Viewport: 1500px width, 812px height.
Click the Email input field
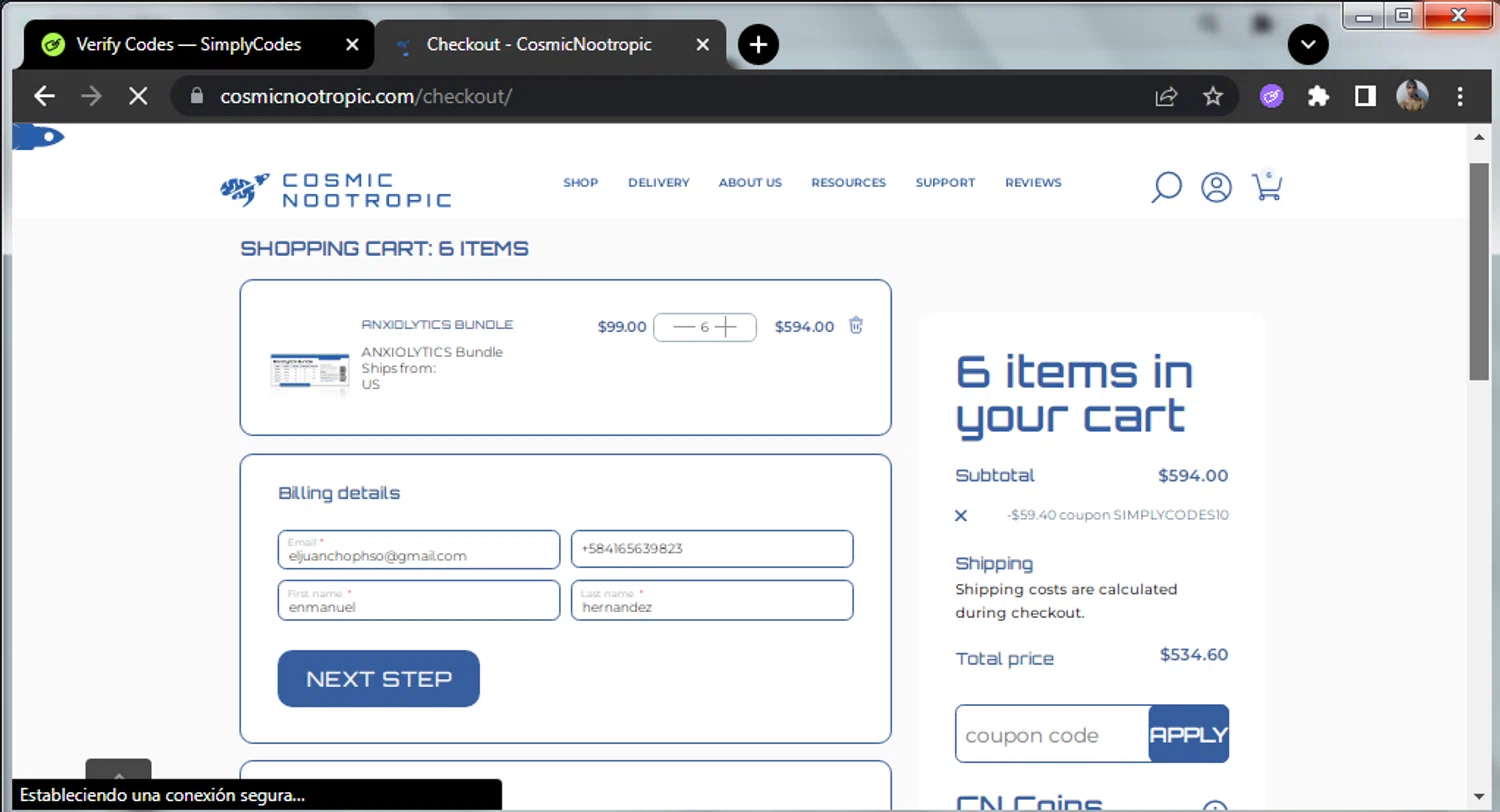tap(419, 549)
